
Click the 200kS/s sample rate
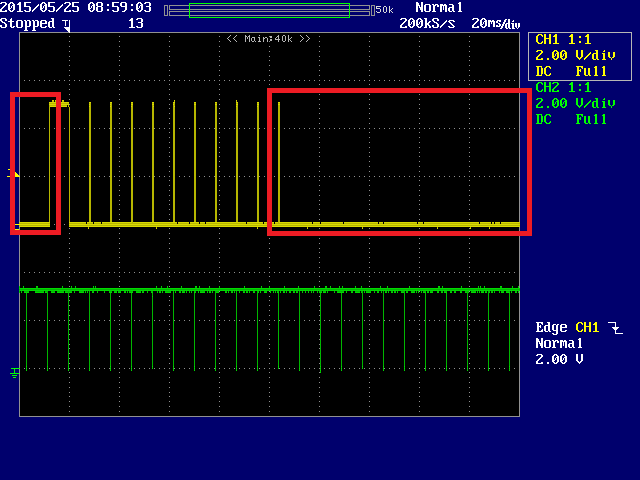[427, 23]
